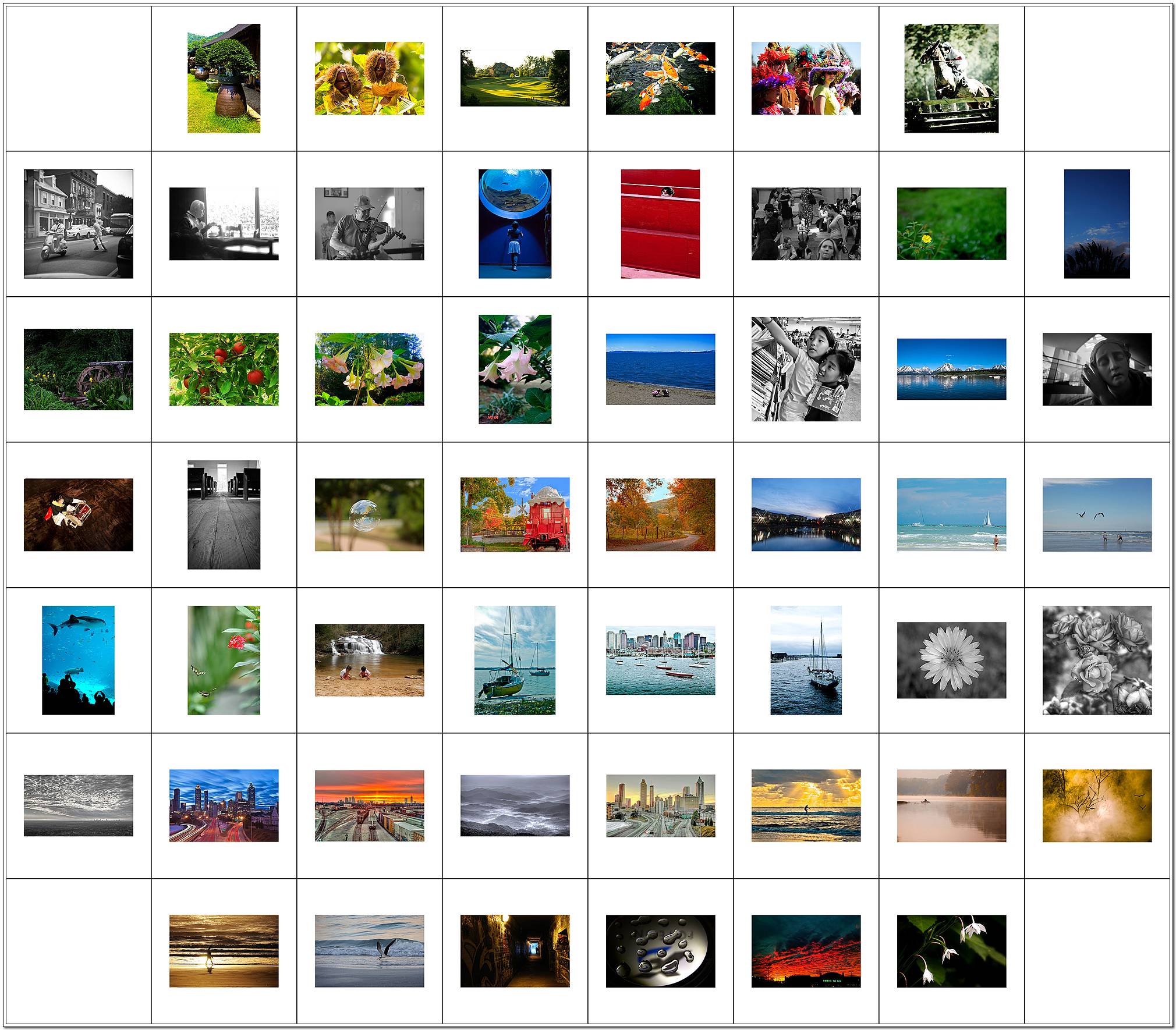Open the city skyline harbor photo
1176x1030 pixels.
click(660, 660)
